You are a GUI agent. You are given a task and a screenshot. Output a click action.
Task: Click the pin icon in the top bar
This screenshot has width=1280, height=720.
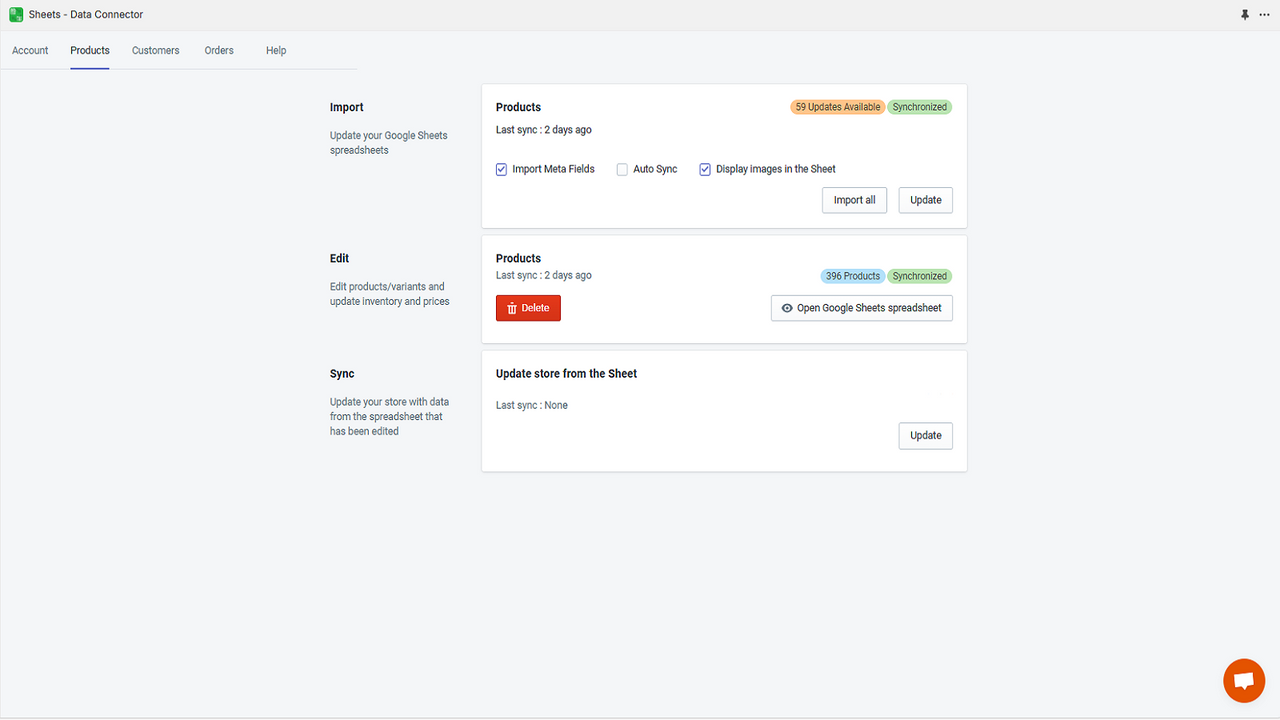[x=1245, y=15]
